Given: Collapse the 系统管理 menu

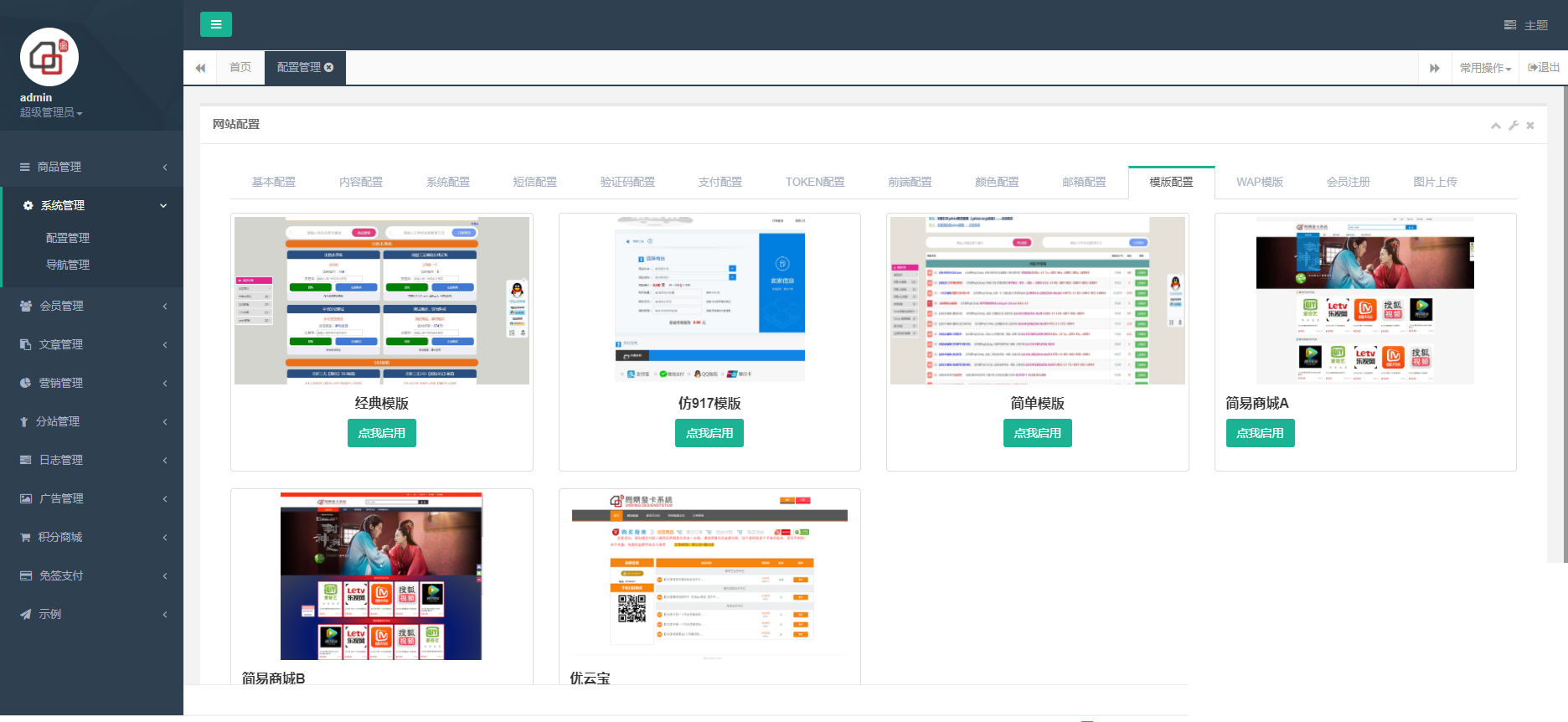Looking at the screenshot, I should (x=91, y=205).
